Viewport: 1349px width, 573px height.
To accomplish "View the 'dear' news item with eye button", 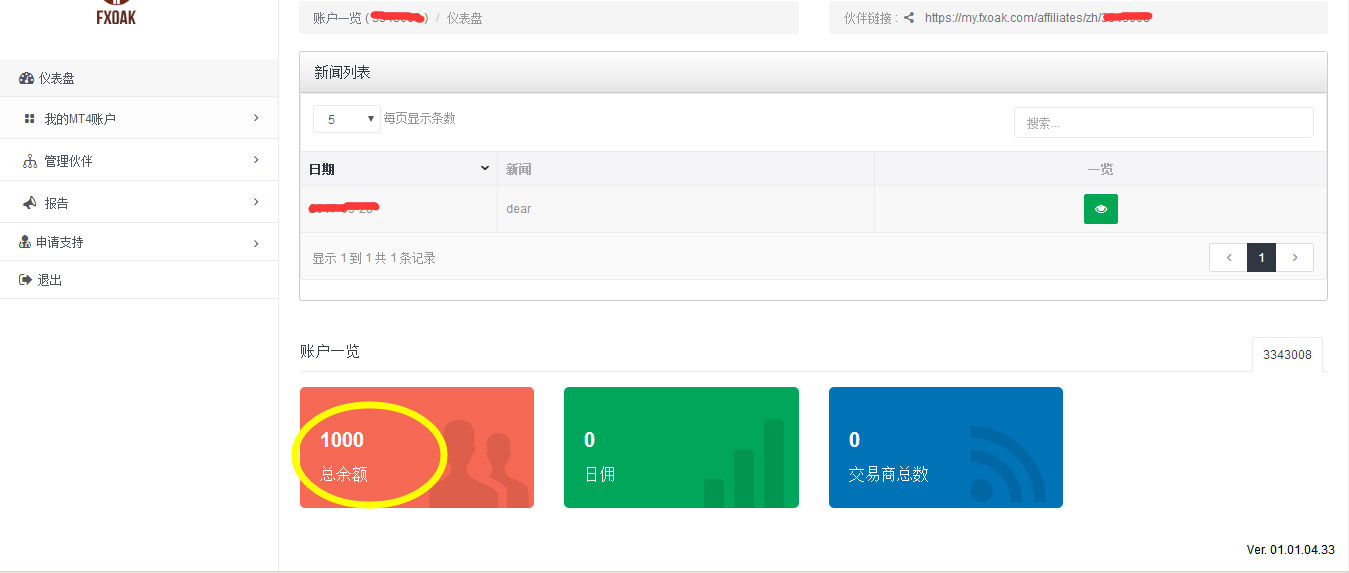I will tap(1100, 209).
